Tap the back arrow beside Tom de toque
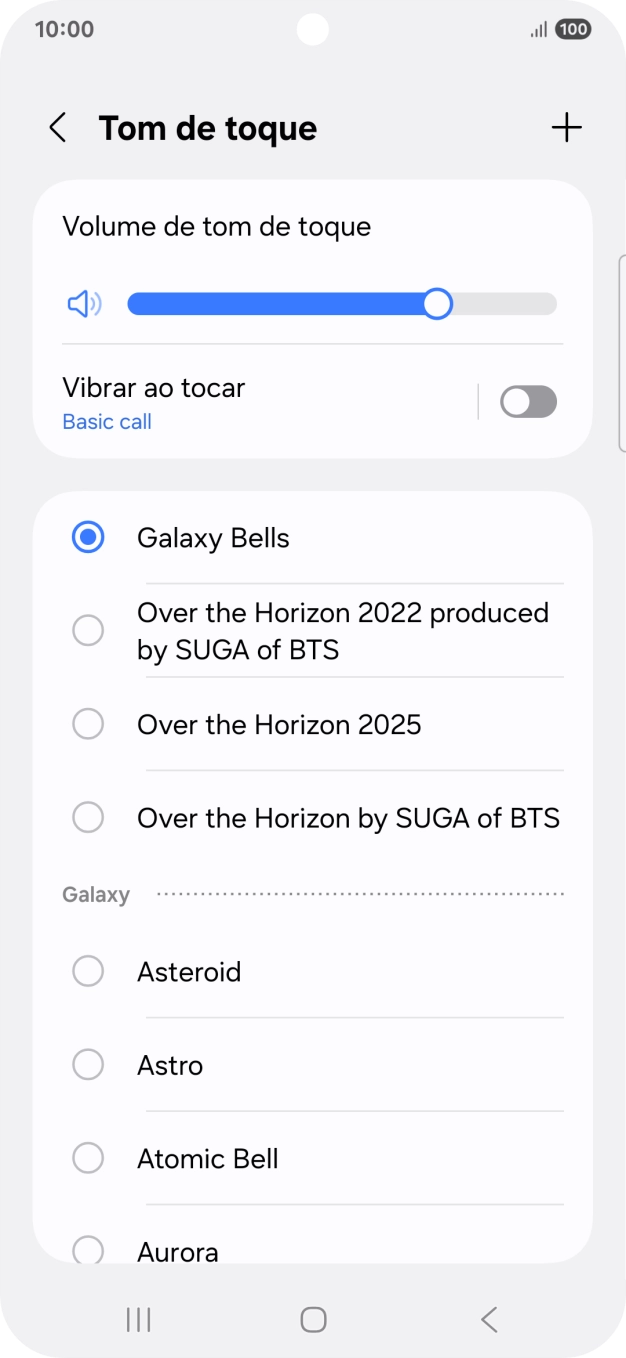 tap(58, 128)
